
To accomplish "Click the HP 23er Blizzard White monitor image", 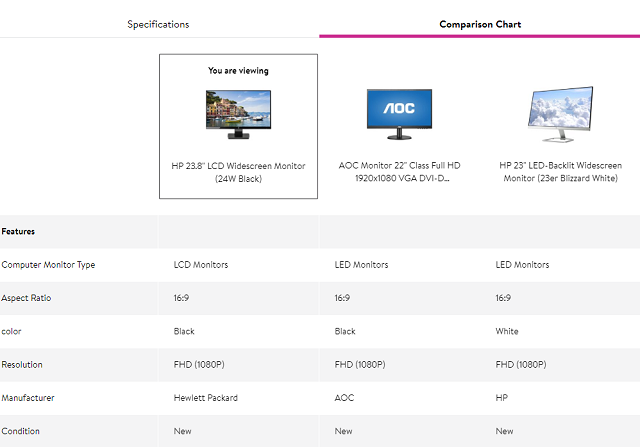I will [560, 113].
